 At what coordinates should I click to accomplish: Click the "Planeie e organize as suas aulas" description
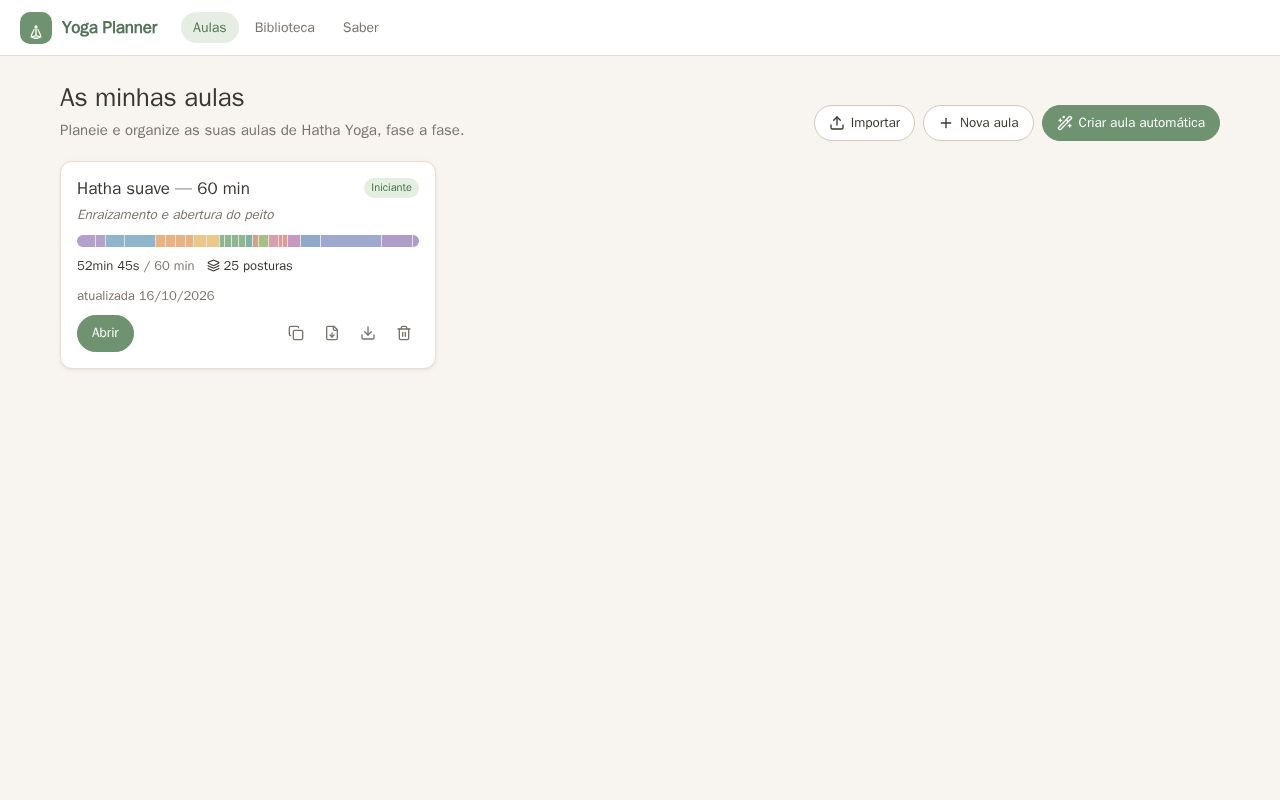click(262, 130)
